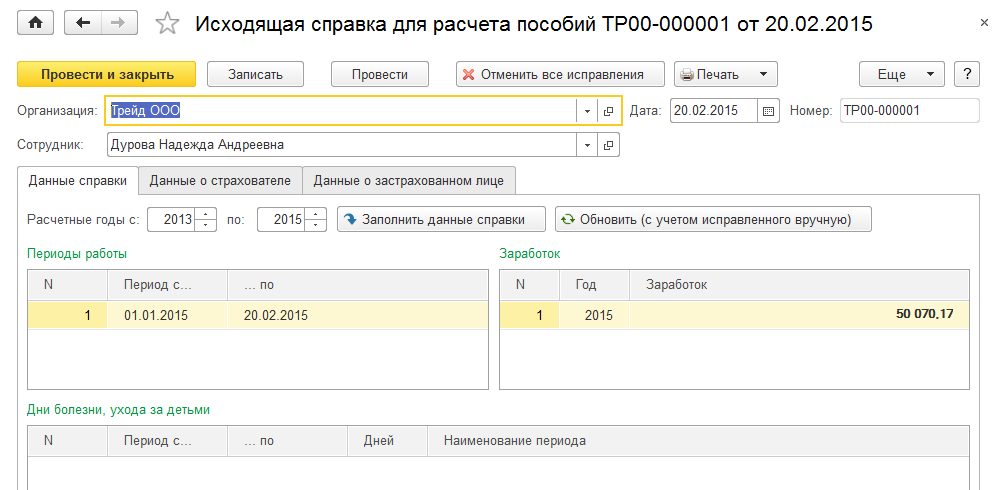Screen dimensions: 998x490
Task: Click the Home icon button
Action: [x=37, y=24]
